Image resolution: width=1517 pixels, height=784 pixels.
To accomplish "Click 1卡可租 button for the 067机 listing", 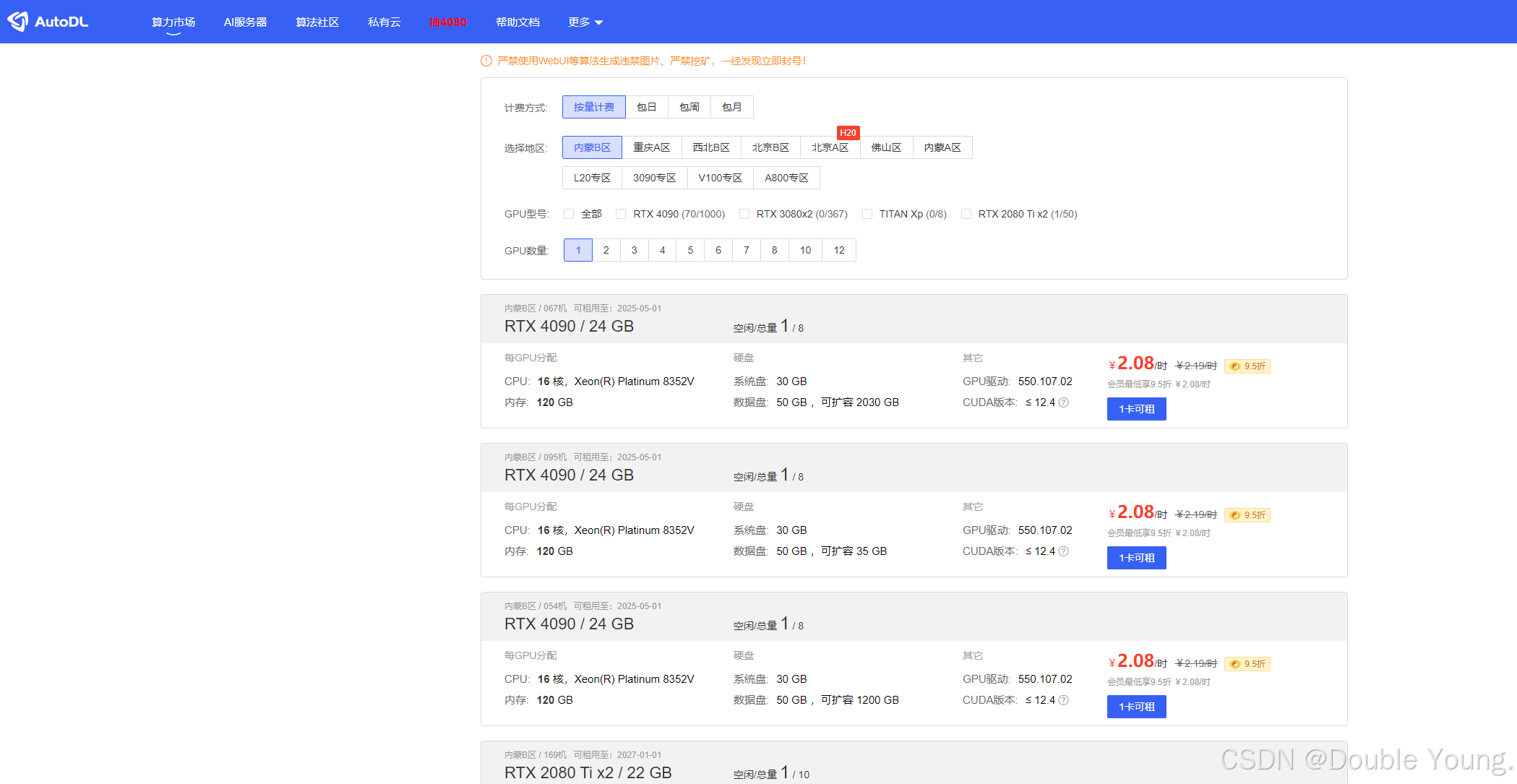I will tap(1136, 409).
